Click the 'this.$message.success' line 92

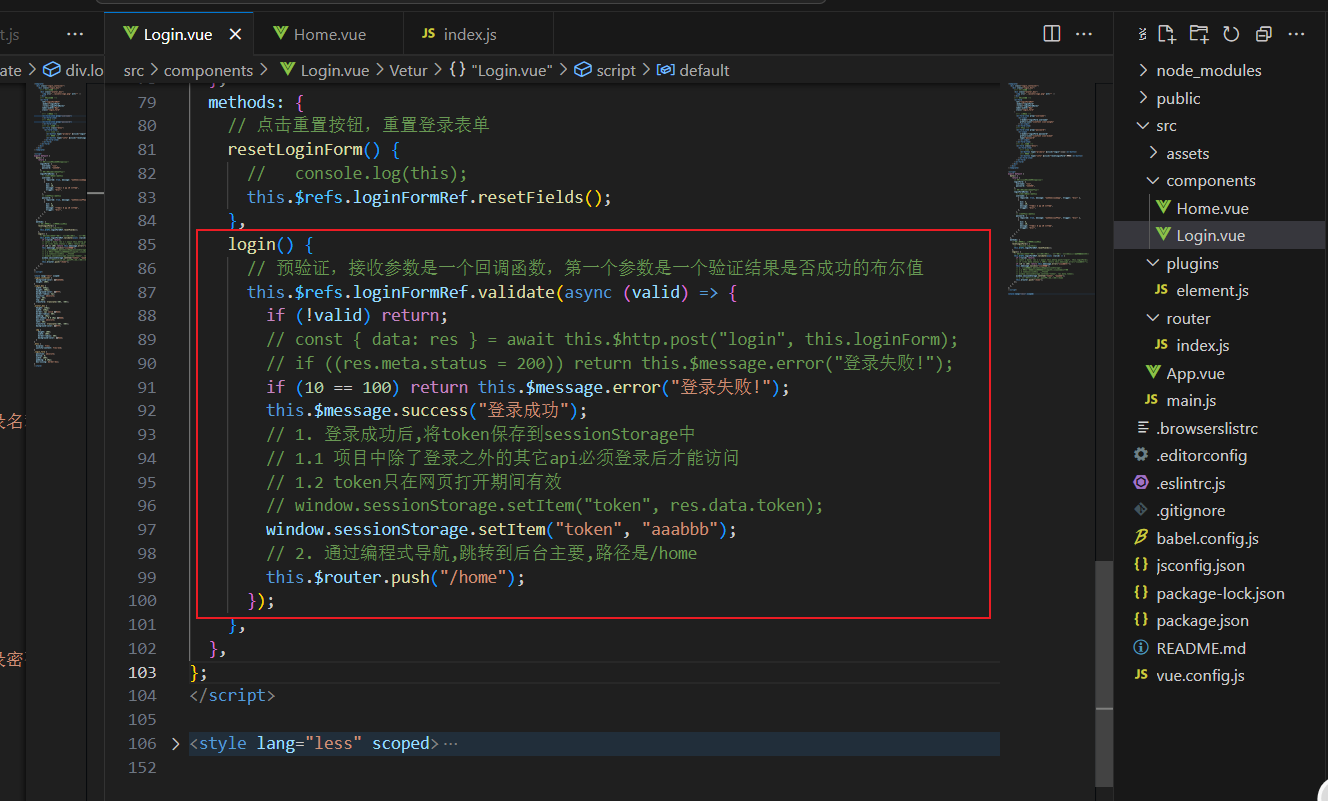click(x=427, y=410)
